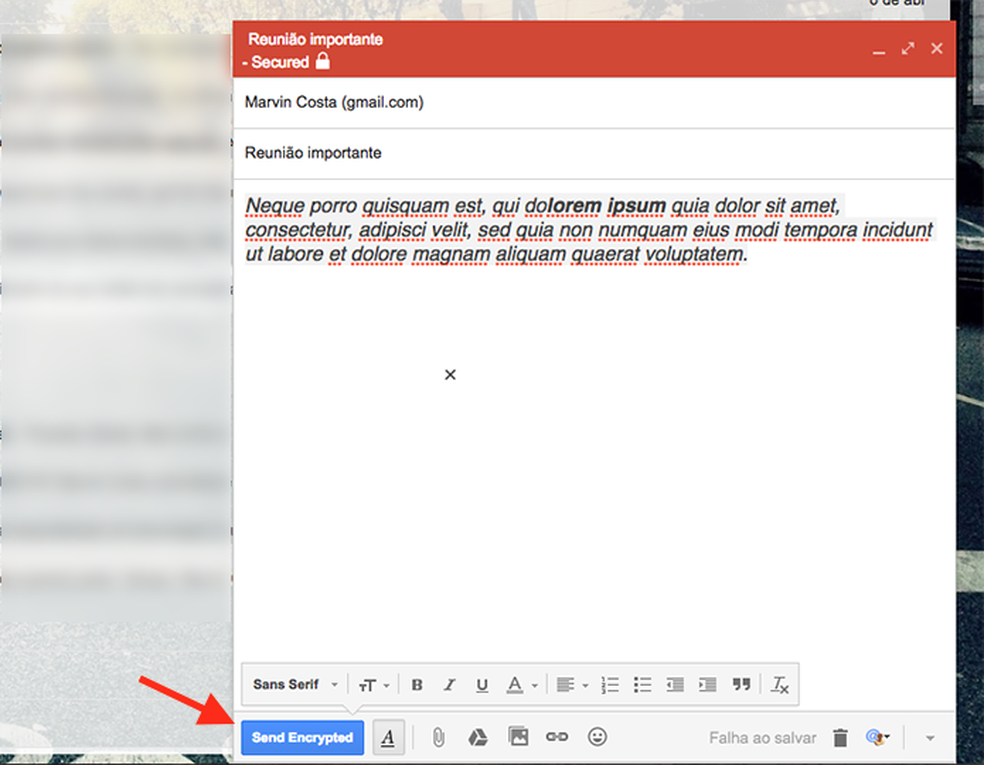Click the Reunião importante subject field
Viewport: 984px width, 765px height.
[x=400, y=153]
